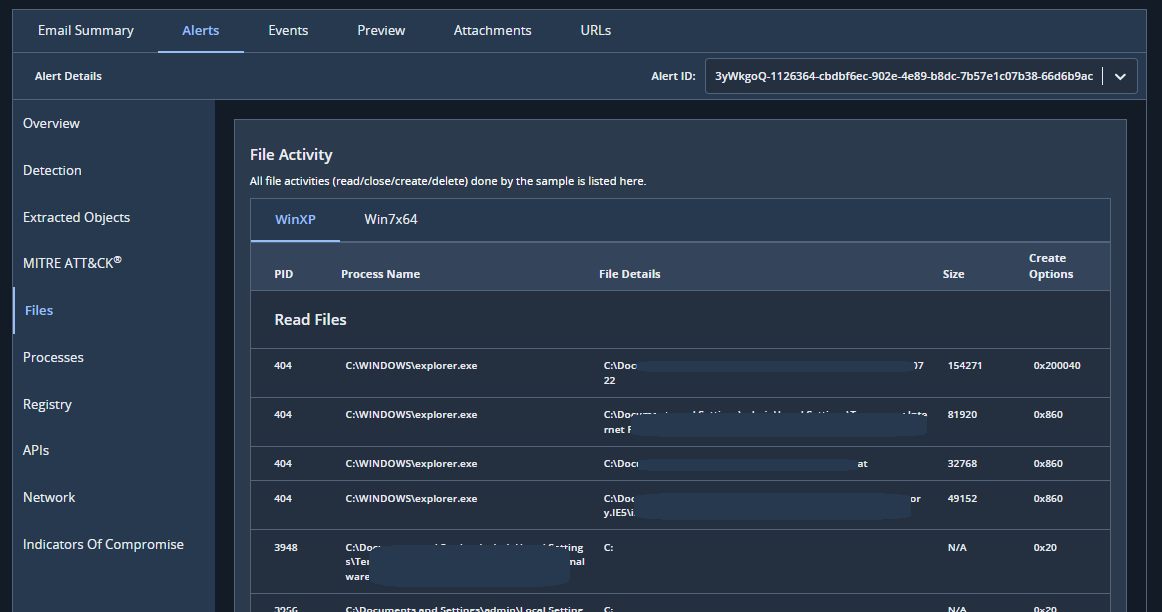Open Detection in the sidebar
The height and width of the screenshot is (612, 1162).
tap(52, 170)
